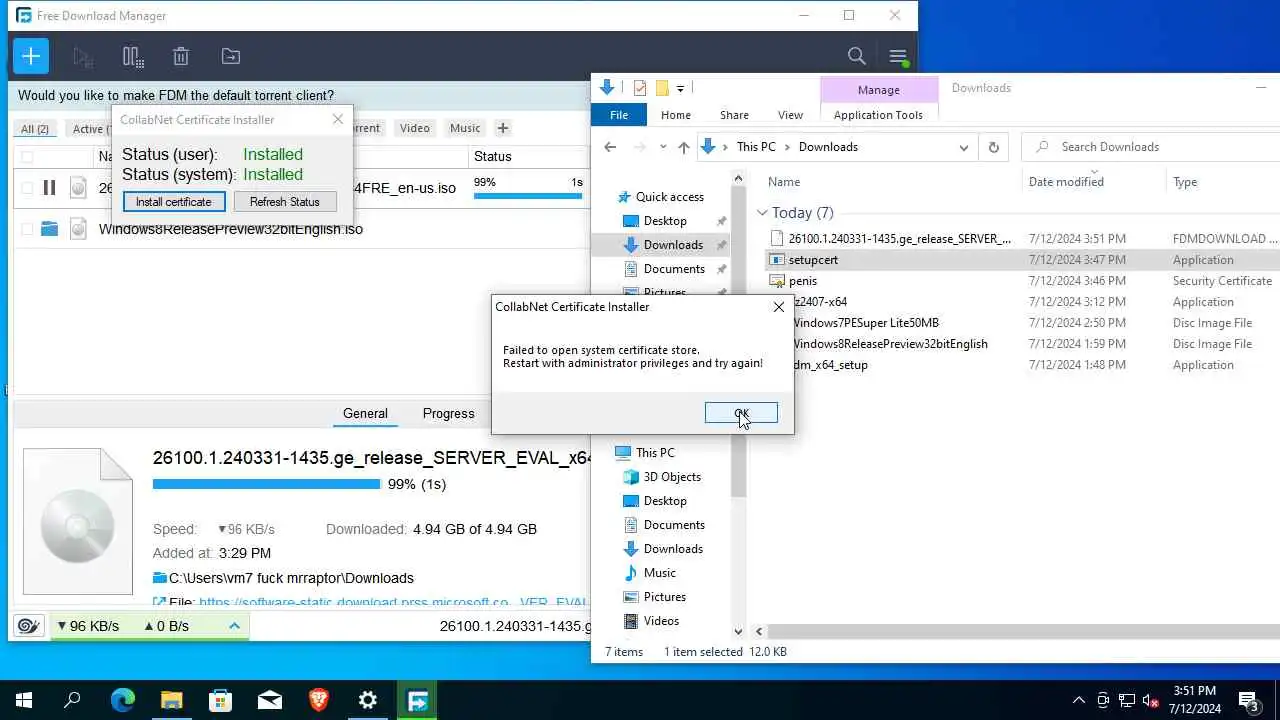
Task: Pause the 99% download row
Action: click(x=49, y=187)
